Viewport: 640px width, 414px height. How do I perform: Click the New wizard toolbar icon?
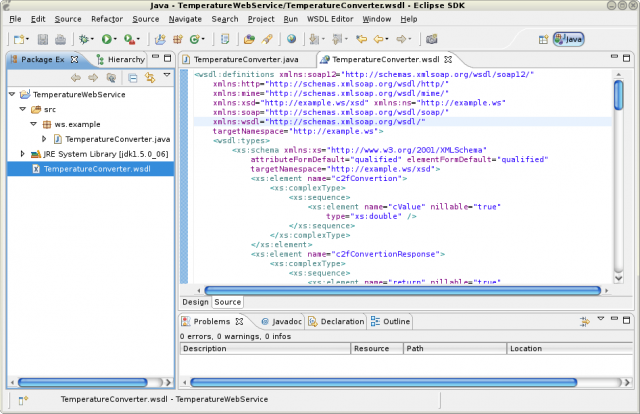coord(19,39)
